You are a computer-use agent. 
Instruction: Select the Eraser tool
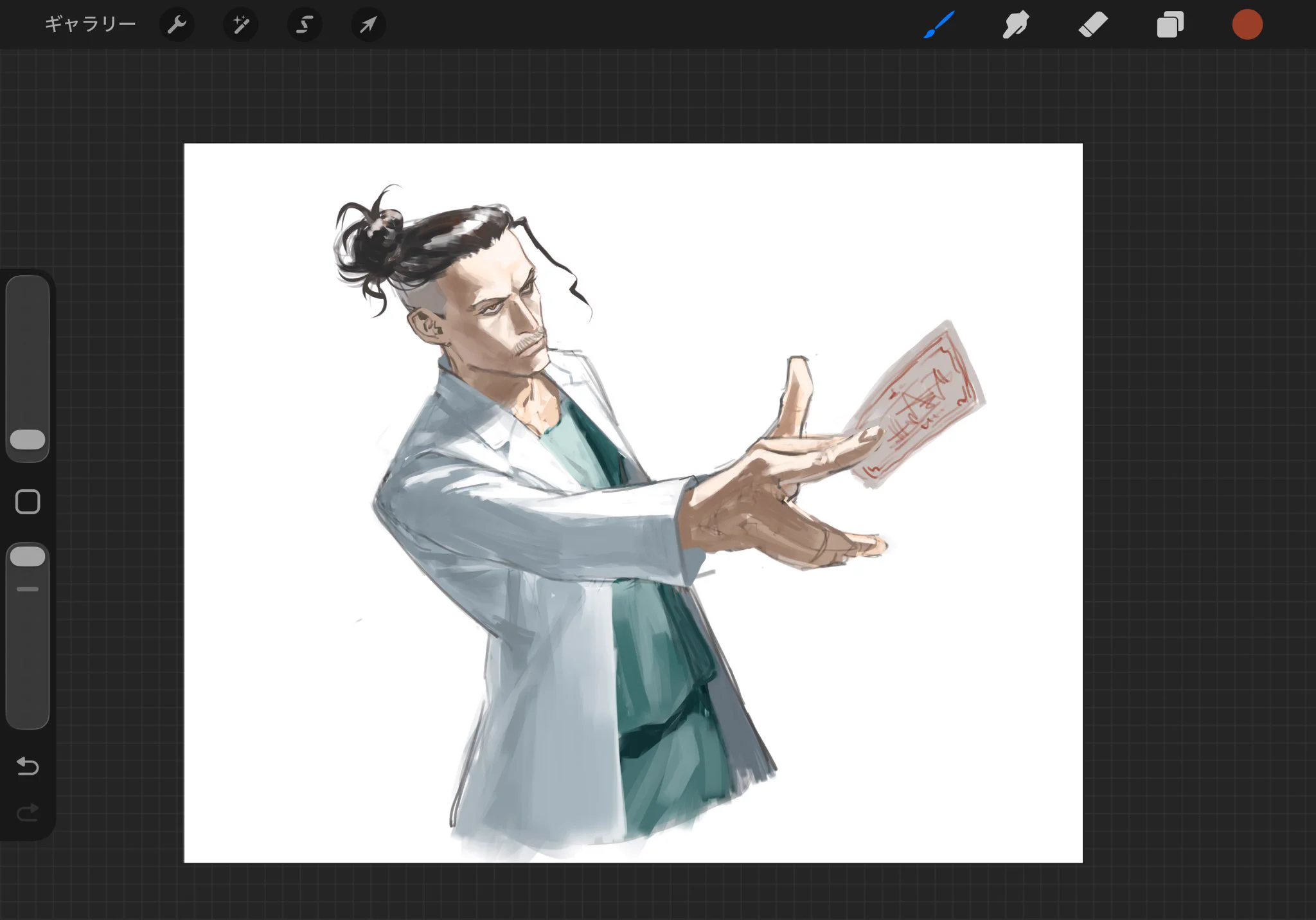tap(1093, 24)
